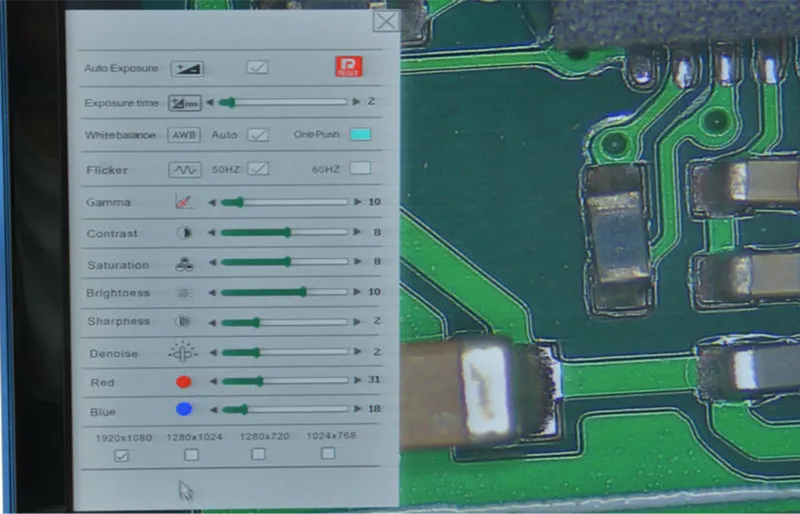Select the 1920x1080 resolution checkbox
This screenshot has width=800, height=514.
(x=121, y=455)
